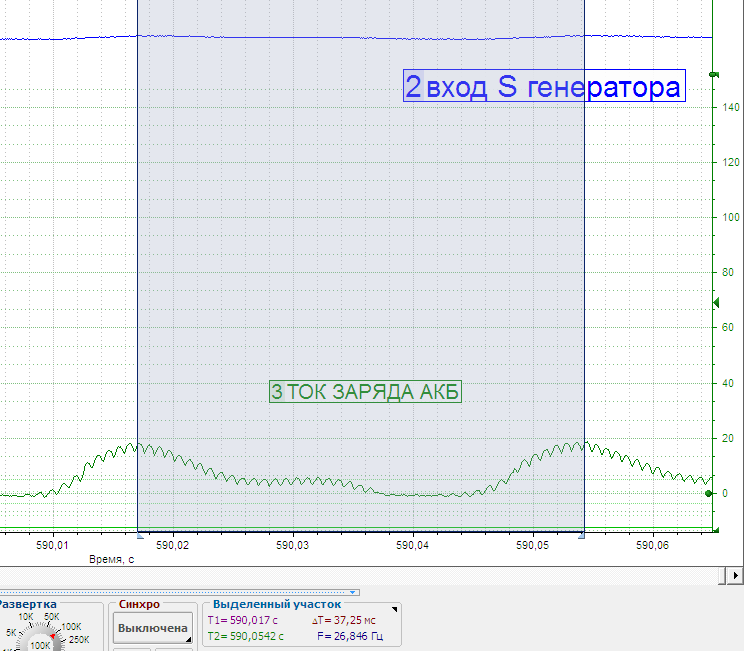
Task: Click the horizontal scrollbar right arrow
Action: (735, 576)
